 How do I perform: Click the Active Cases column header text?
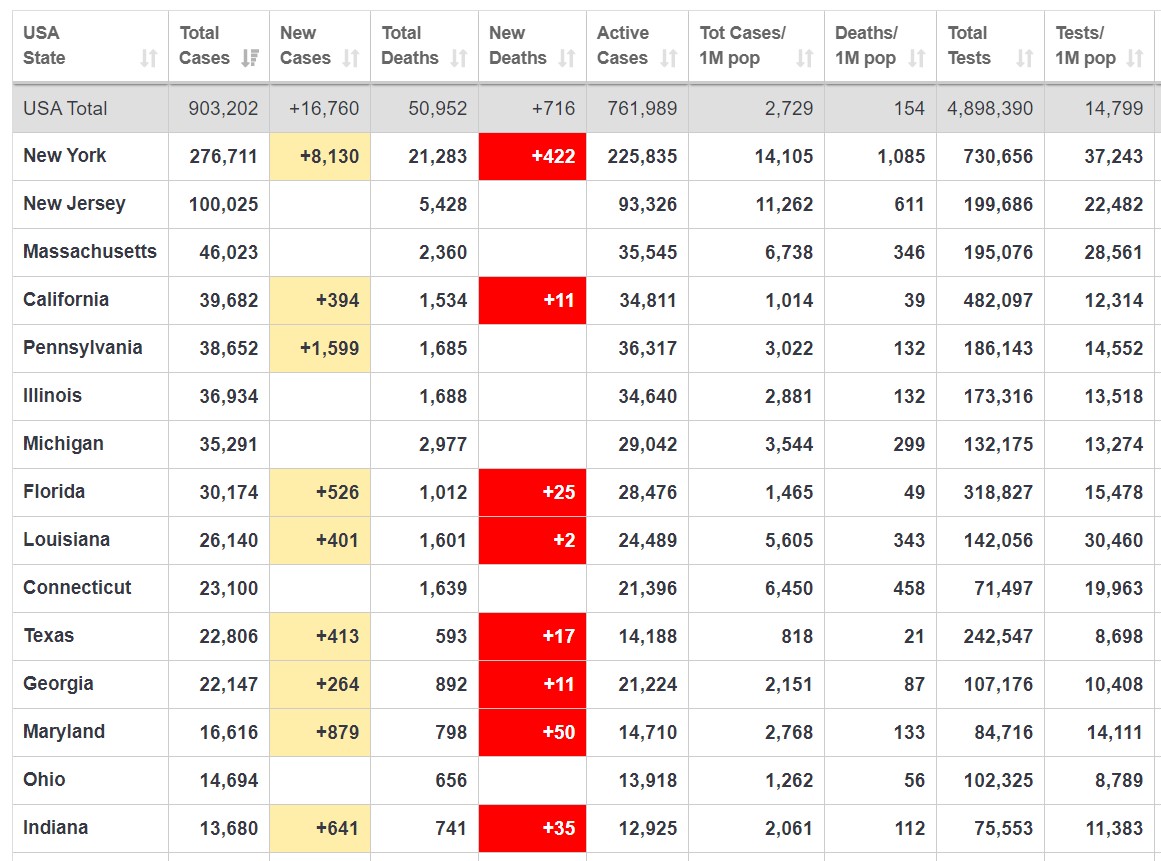click(x=622, y=46)
